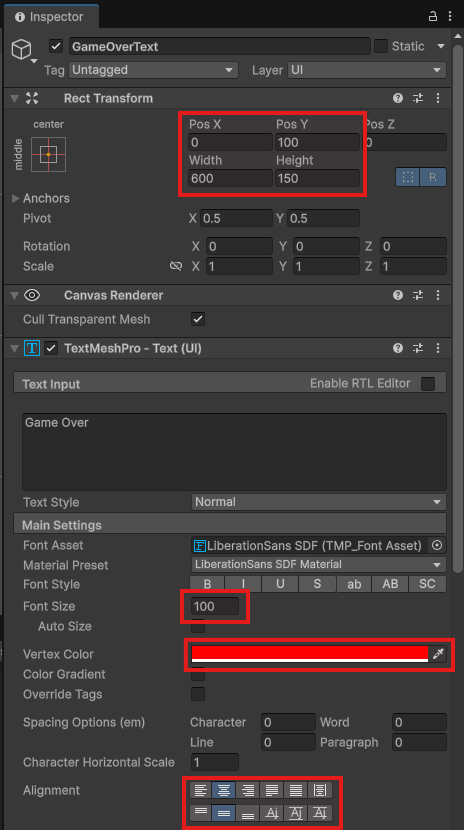464x830 pixels.
Task: Click the red Vertex Color swatch
Action: click(310, 654)
